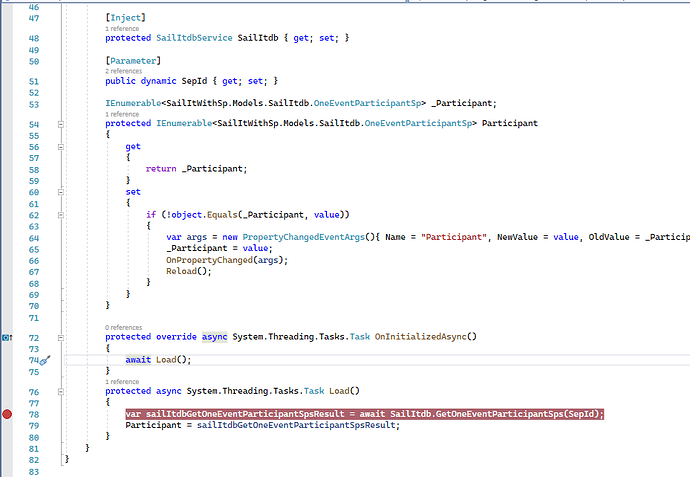
Task: Open "1 reference" CodeLens above Load method
Action: [122, 382]
